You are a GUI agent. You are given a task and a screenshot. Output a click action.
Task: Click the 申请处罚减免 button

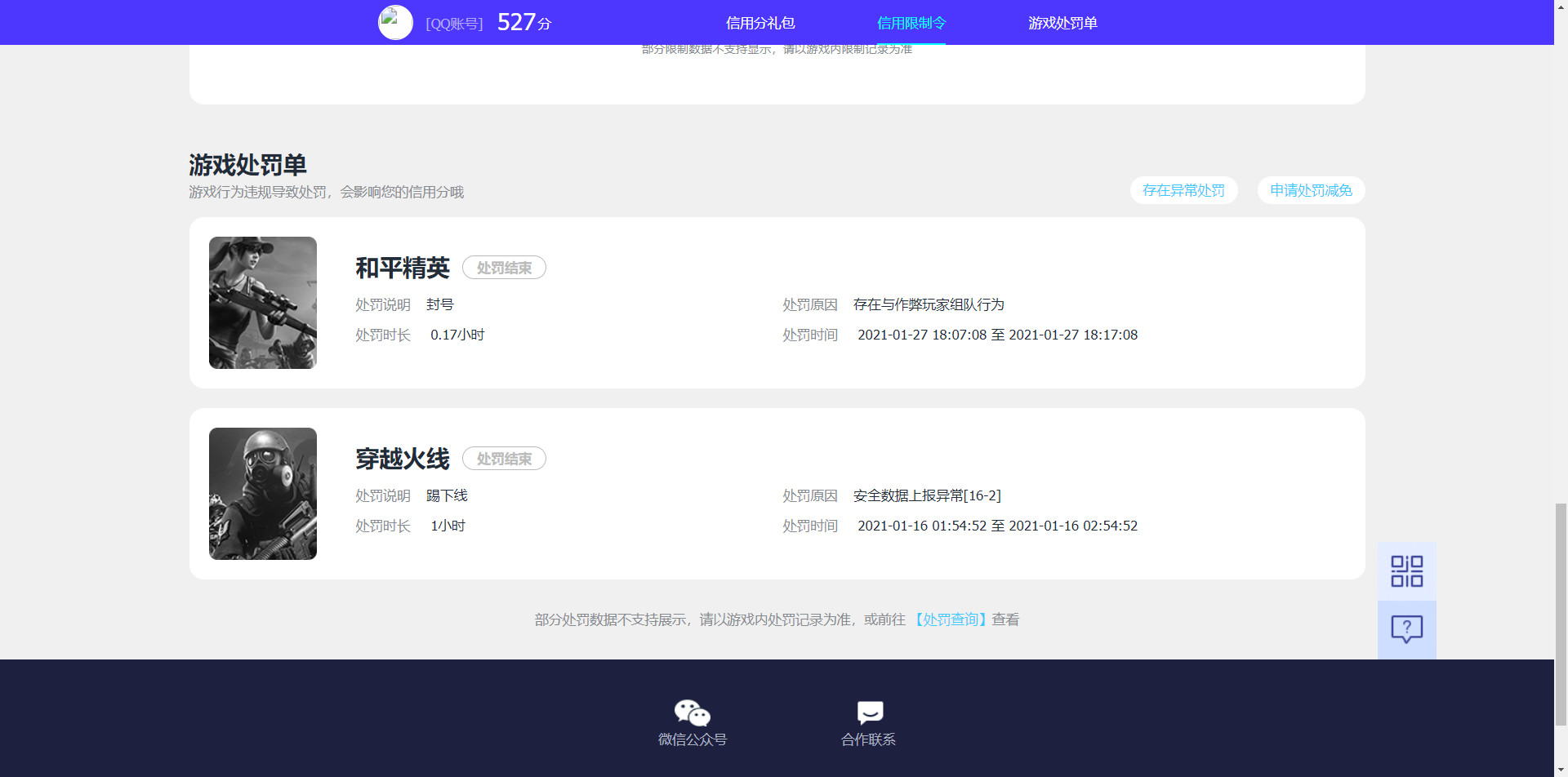[x=1311, y=190]
